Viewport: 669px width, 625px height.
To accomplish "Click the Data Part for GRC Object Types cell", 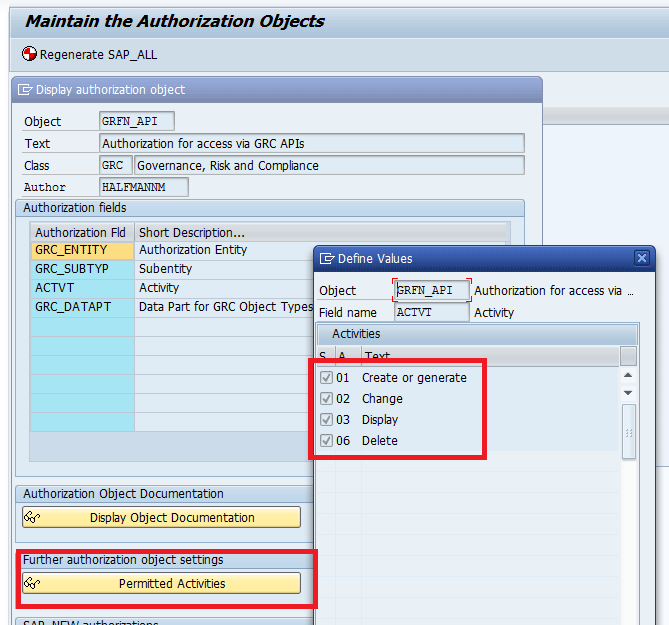I will (x=224, y=307).
